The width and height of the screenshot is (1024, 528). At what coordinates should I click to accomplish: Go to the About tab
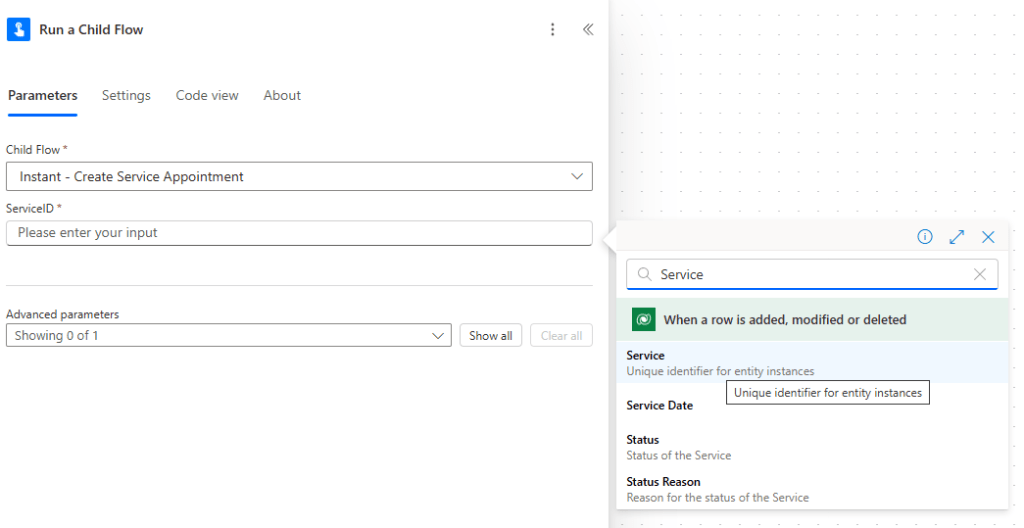pos(282,96)
